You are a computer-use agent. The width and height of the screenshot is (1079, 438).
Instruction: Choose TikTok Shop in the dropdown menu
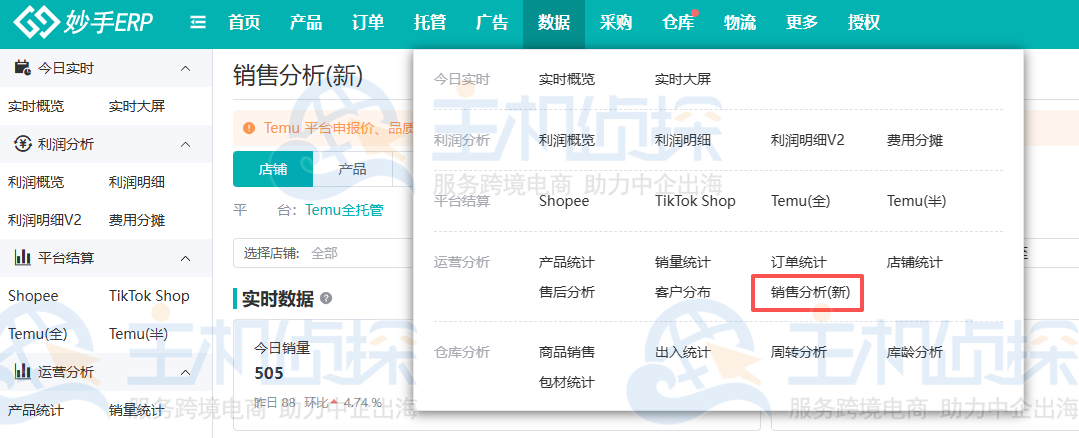click(695, 201)
